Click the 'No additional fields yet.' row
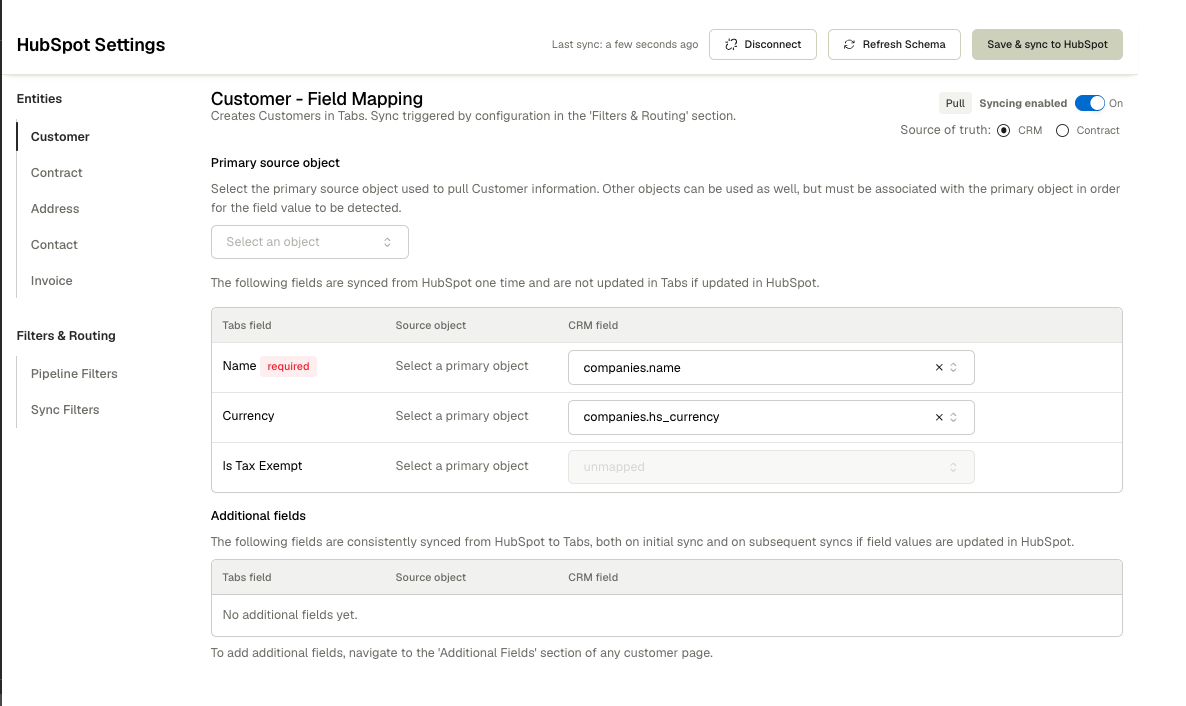 (666, 615)
